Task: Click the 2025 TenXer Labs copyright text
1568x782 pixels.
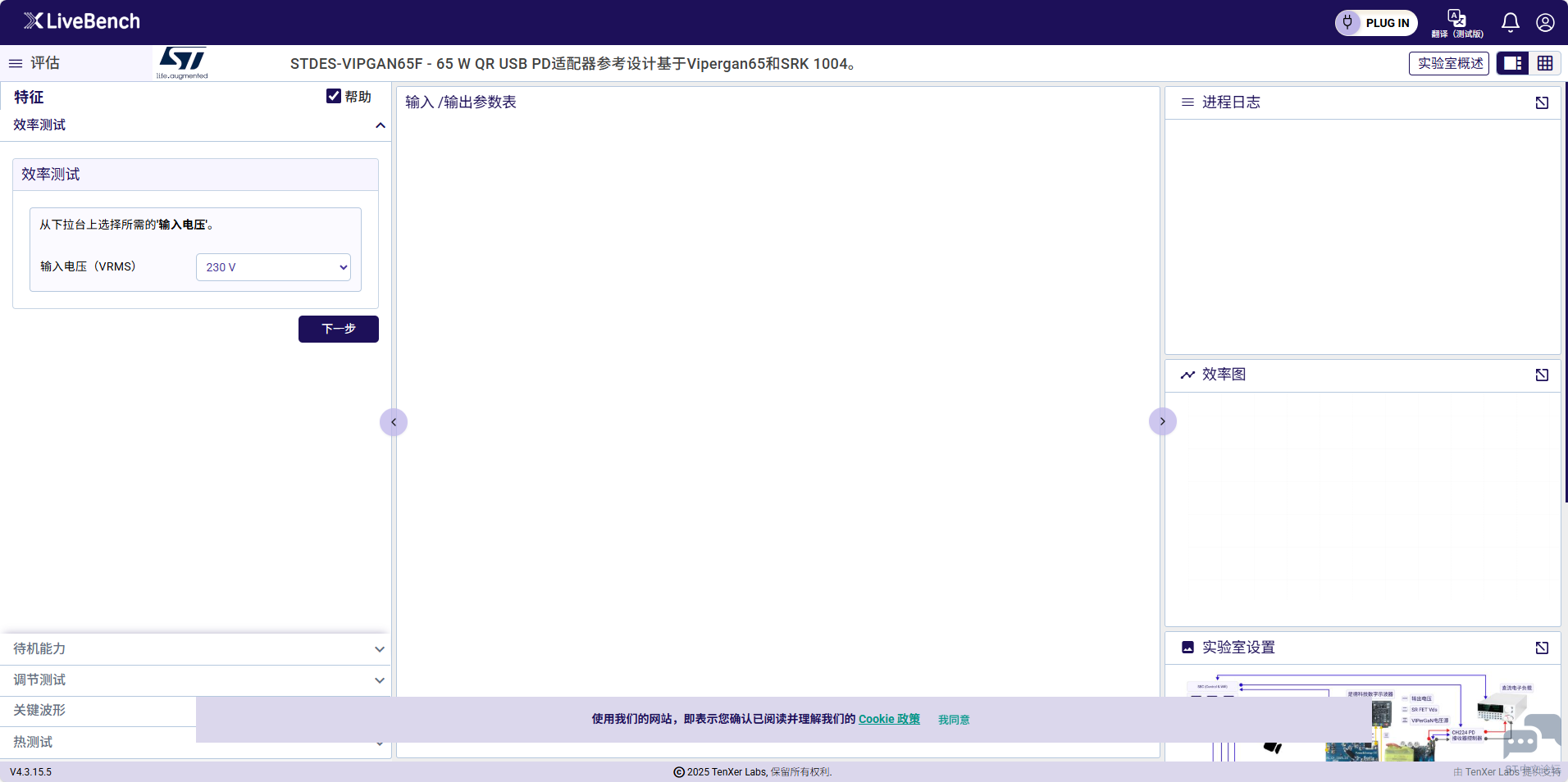Action: coord(752,772)
